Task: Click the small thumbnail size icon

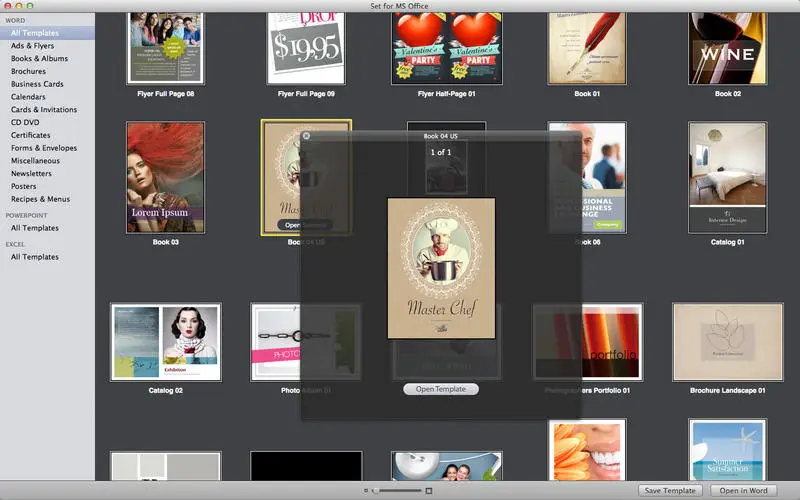Action: coord(366,491)
